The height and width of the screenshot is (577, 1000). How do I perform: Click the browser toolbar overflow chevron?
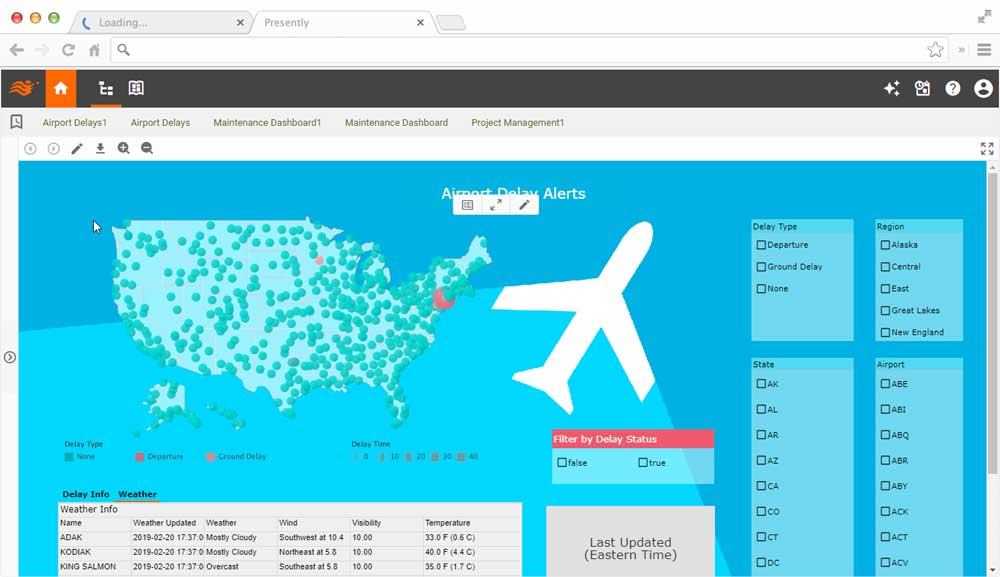click(x=961, y=50)
